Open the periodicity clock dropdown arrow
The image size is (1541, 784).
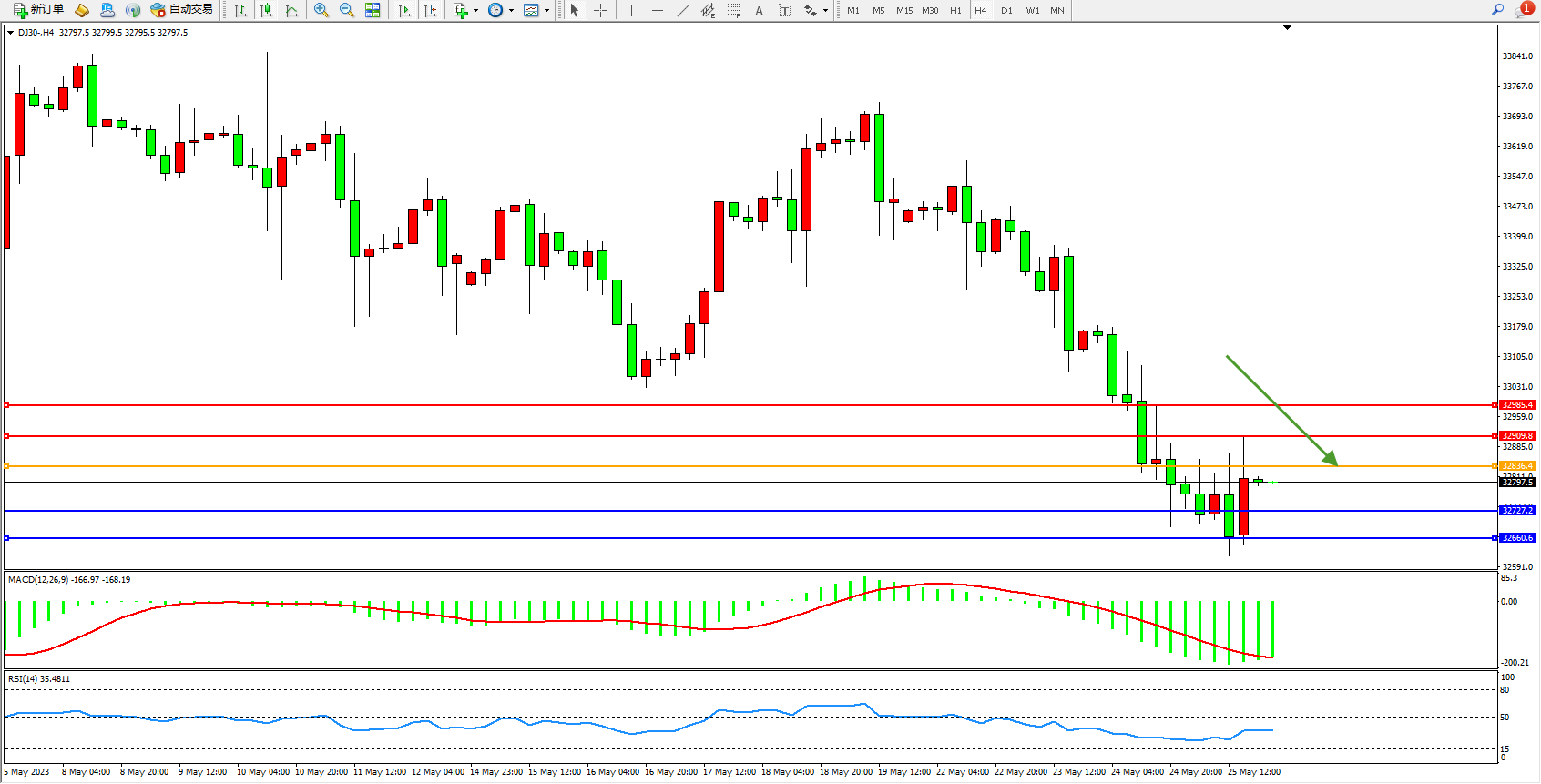(x=511, y=11)
